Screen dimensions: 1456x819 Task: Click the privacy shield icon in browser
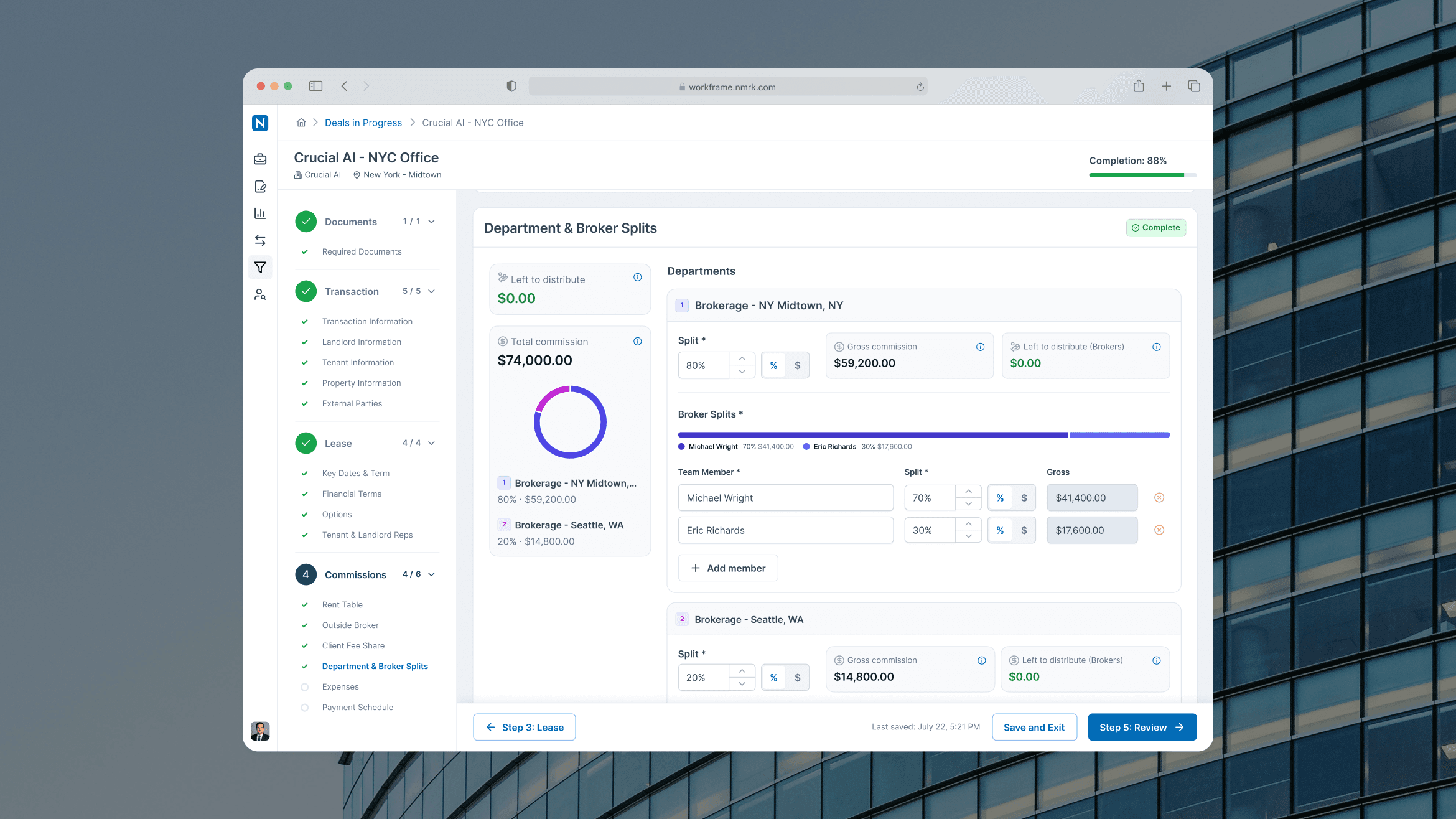click(x=511, y=86)
